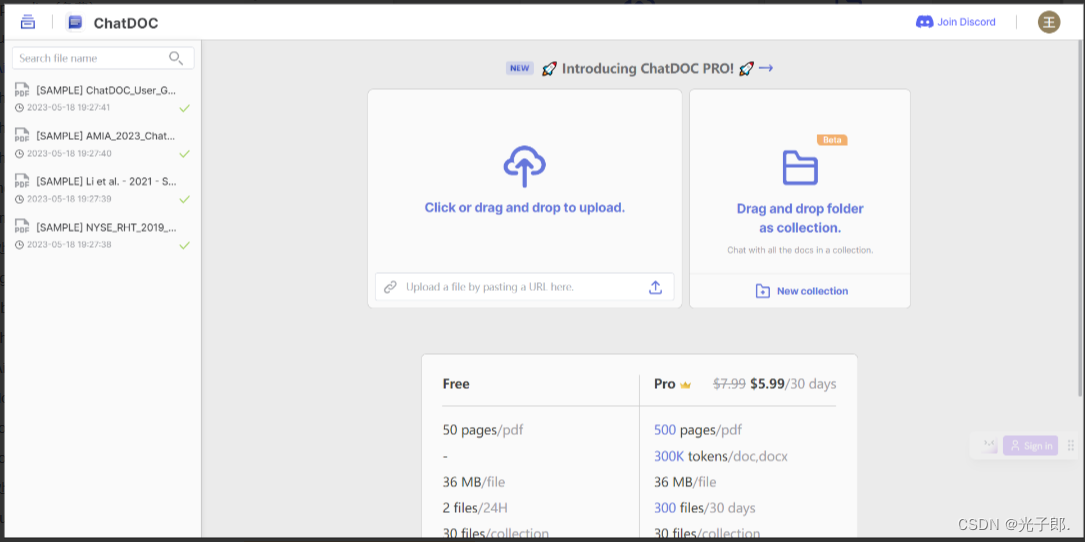This screenshot has width=1085, height=542.
Task: Click the drag handle beside Sign in
Action: 1070,445
